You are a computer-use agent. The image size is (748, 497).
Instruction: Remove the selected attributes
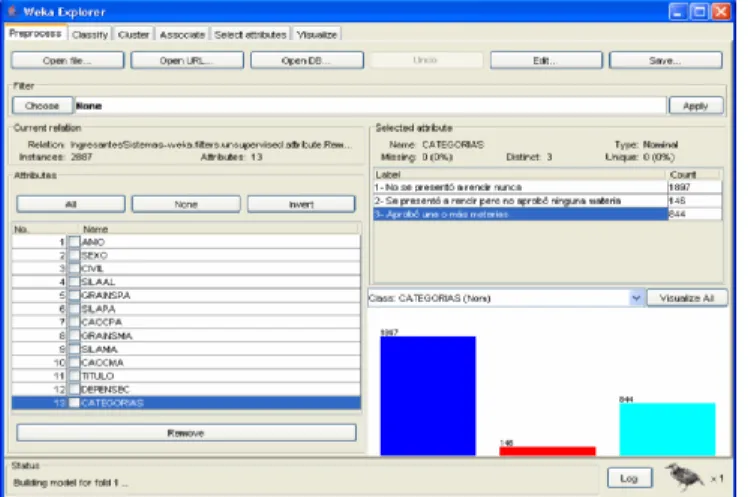pos(186,433)
